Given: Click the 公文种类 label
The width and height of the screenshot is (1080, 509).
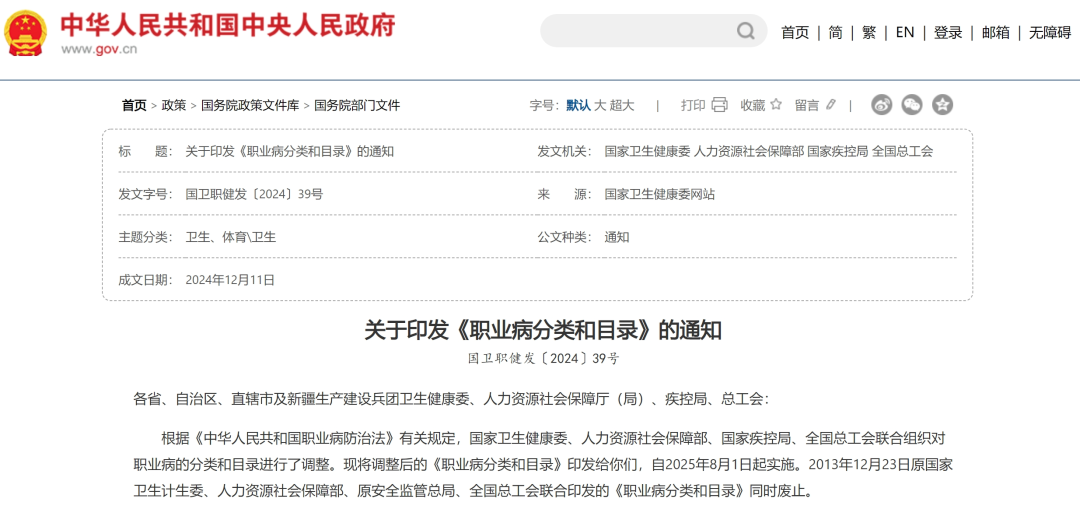Looking at the screenshot, I should tap(565, 237).
